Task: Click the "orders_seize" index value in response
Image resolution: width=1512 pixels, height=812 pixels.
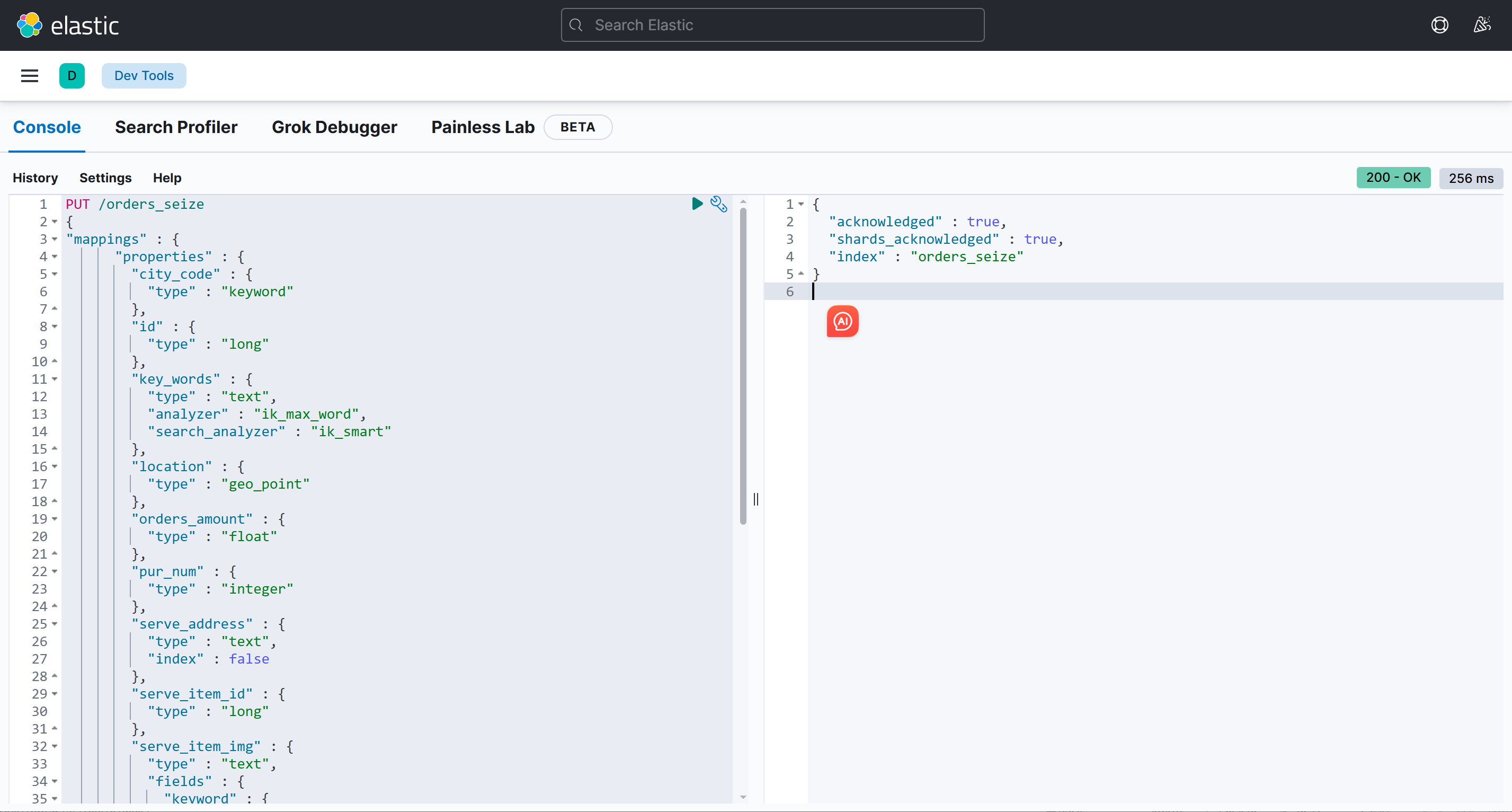Action: 967,257
